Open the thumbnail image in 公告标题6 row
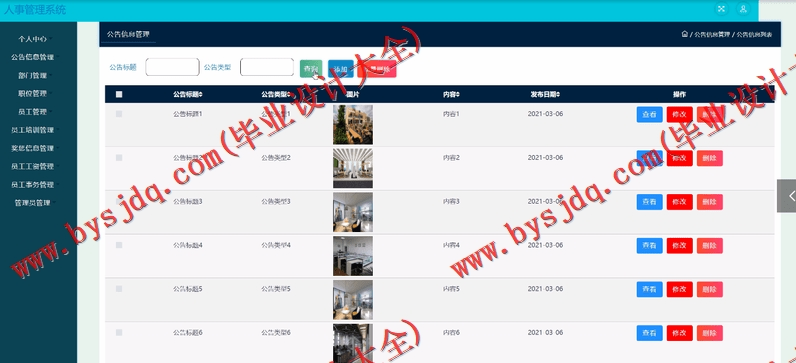This screenshot has width=796, height=363. click(353, 343)
